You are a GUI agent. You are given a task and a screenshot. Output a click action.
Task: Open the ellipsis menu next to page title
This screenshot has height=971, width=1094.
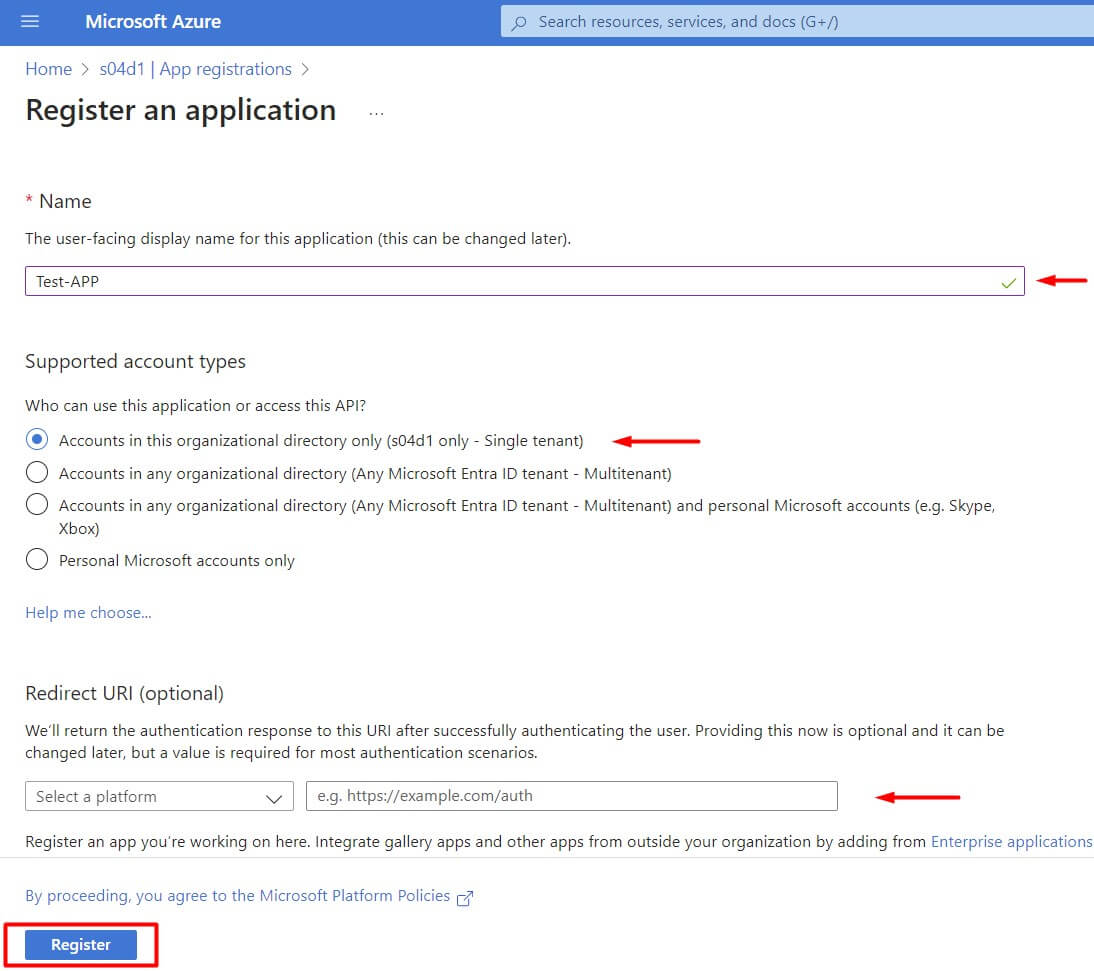pyautogui.click(x=376, y=113)
